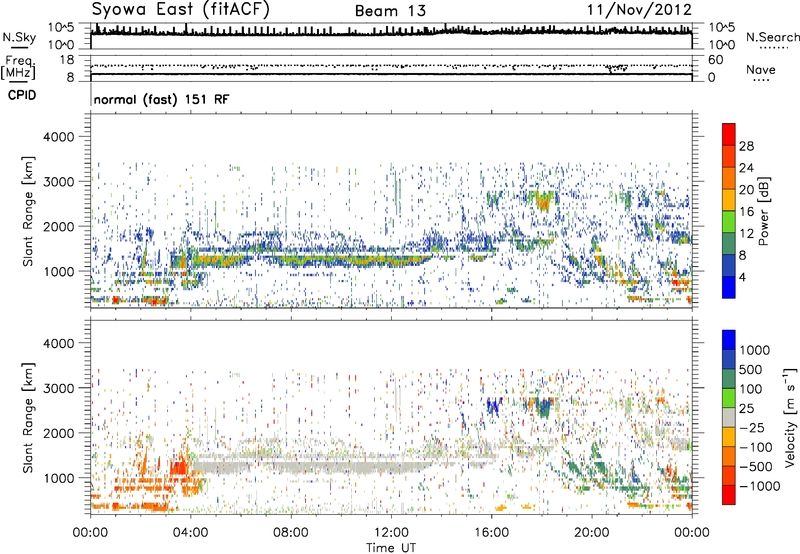Screen dimensions: 800x554
Task: Click the 'Syowa East (fitACF)' title
Action: pyautogui.click(x=181, y=9)
